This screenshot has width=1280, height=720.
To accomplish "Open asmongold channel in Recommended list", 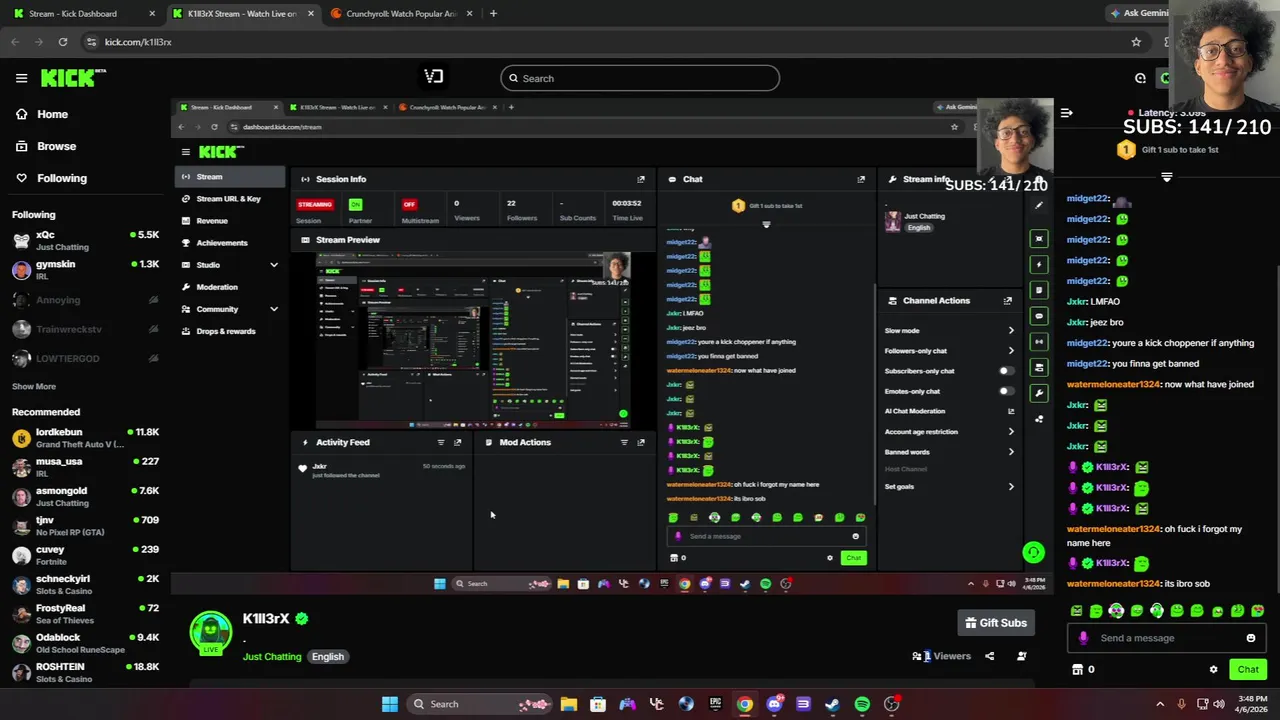I will (85, 496).
